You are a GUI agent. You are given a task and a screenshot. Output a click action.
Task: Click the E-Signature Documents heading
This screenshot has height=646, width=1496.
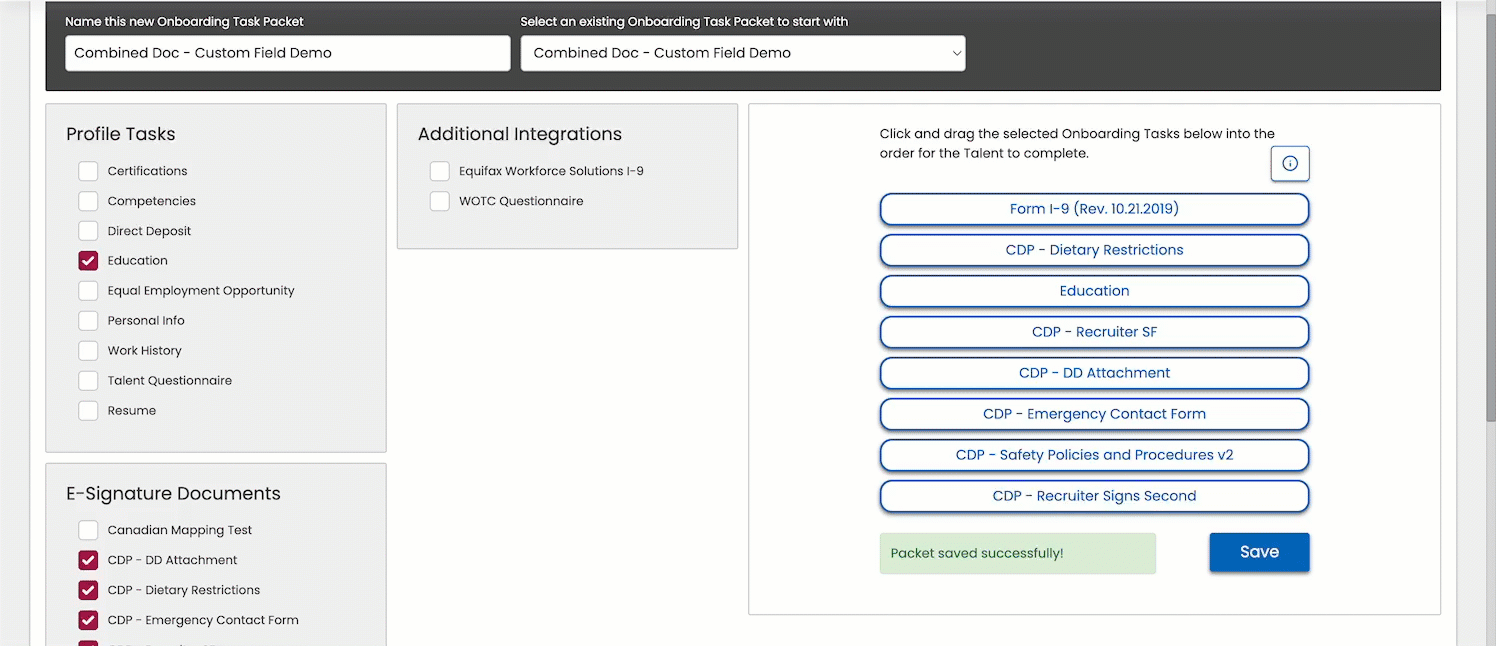click(173, 494)
